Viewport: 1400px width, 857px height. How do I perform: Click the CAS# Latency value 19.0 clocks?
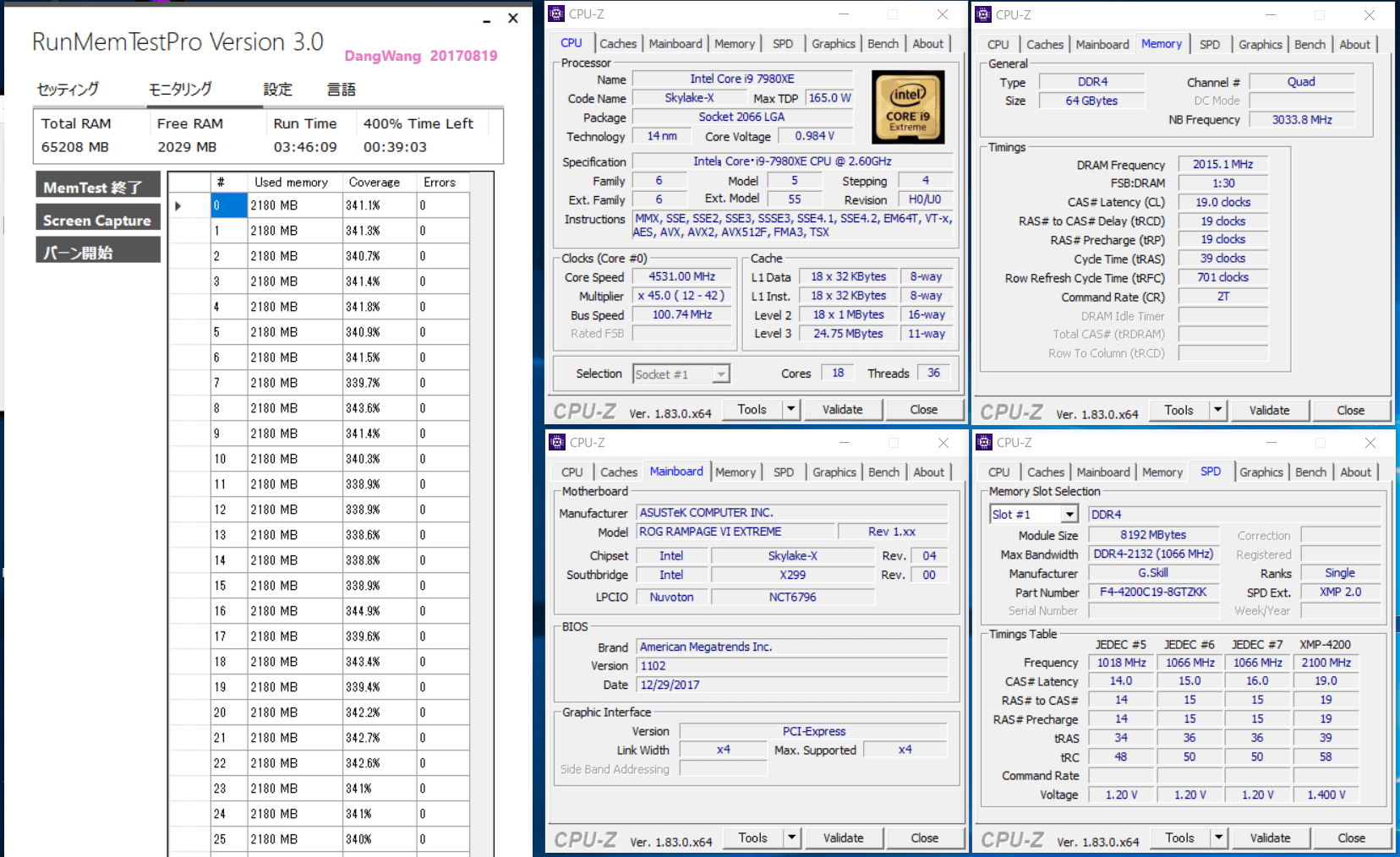[x=1222, y=202]
